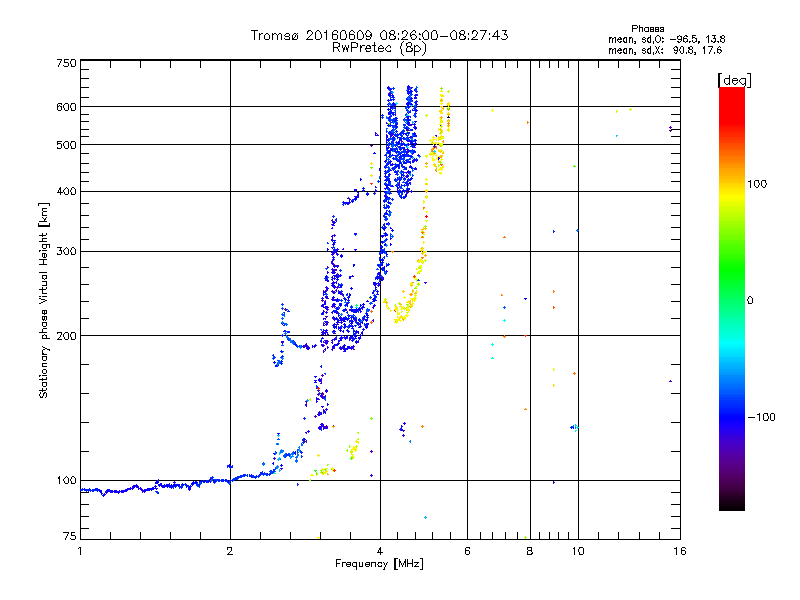Click the black bottom of the colorbar
The width and height of the screenshot is (800, 600).
[x=732, y=505]
